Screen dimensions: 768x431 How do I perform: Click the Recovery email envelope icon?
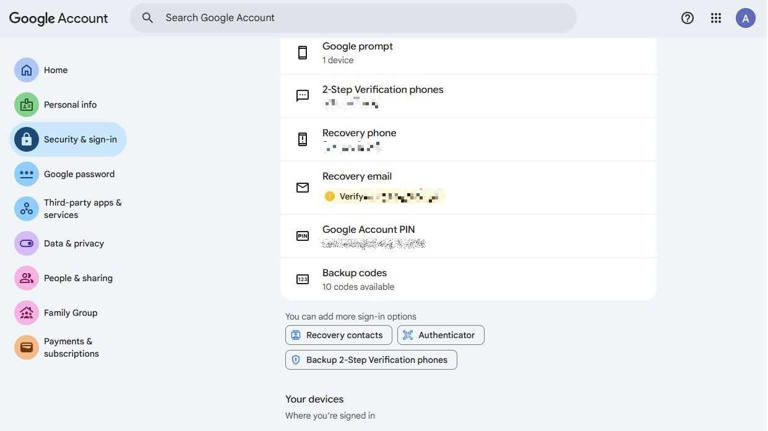[x=303, y=188]
